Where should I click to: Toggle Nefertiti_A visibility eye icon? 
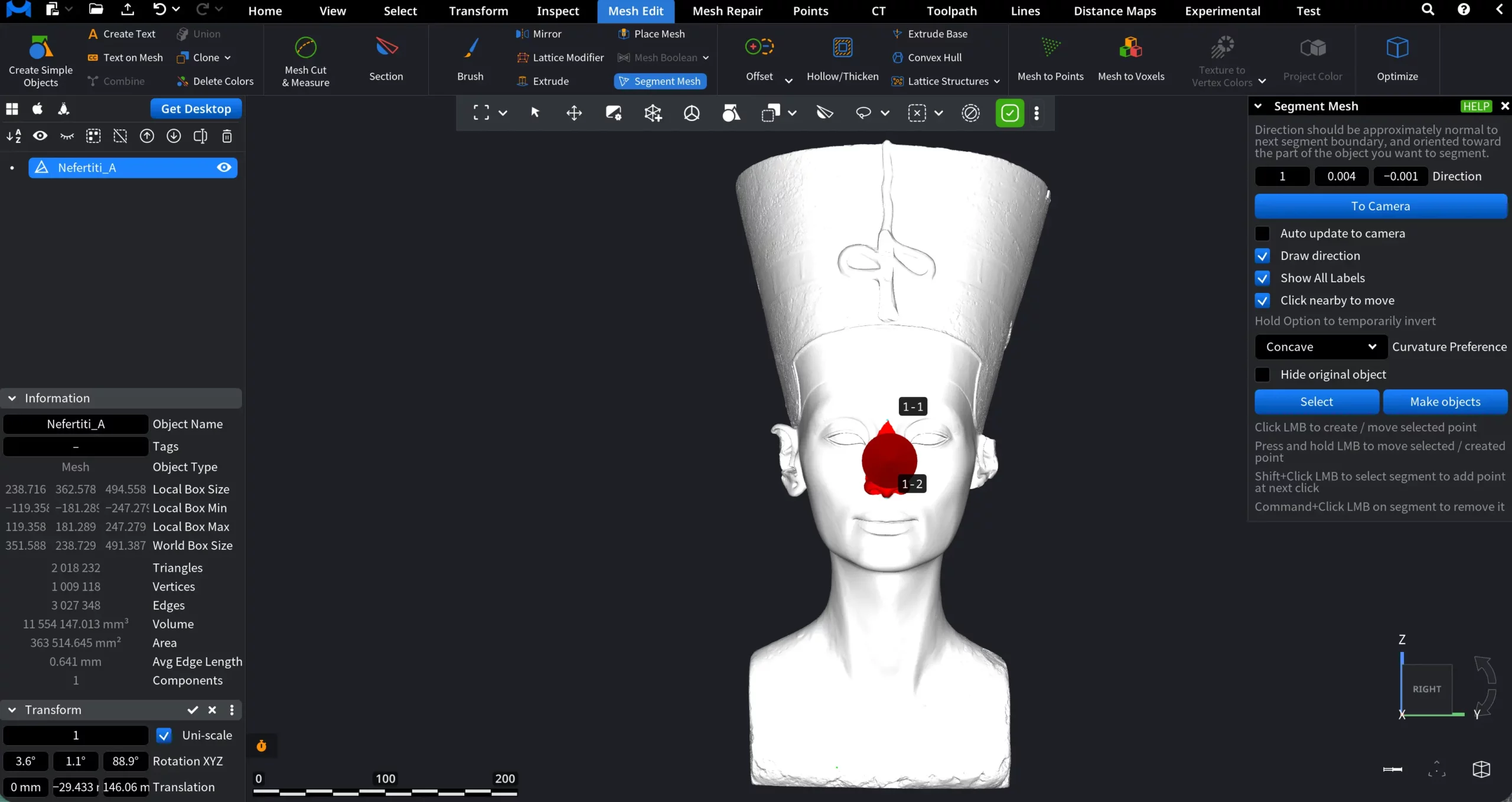point(224,168)
